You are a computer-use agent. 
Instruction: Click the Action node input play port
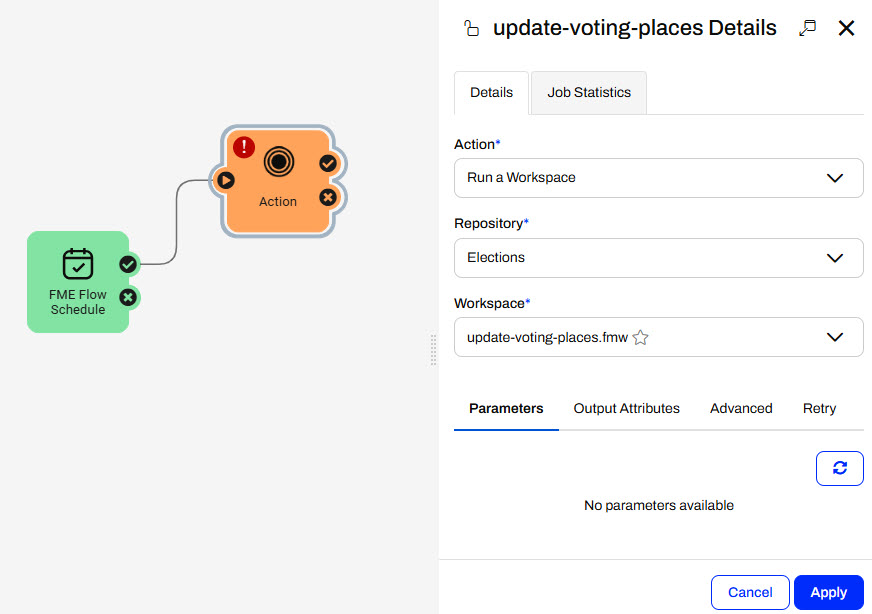(225, 180)
